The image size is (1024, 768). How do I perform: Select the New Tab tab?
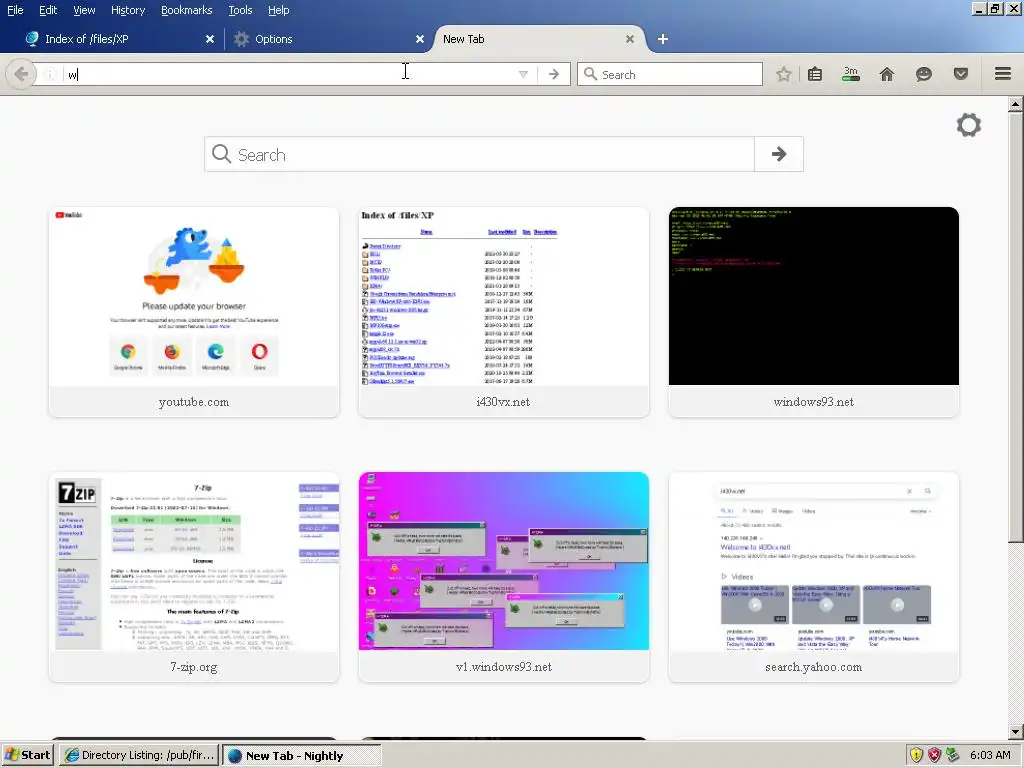coord(539,39)
